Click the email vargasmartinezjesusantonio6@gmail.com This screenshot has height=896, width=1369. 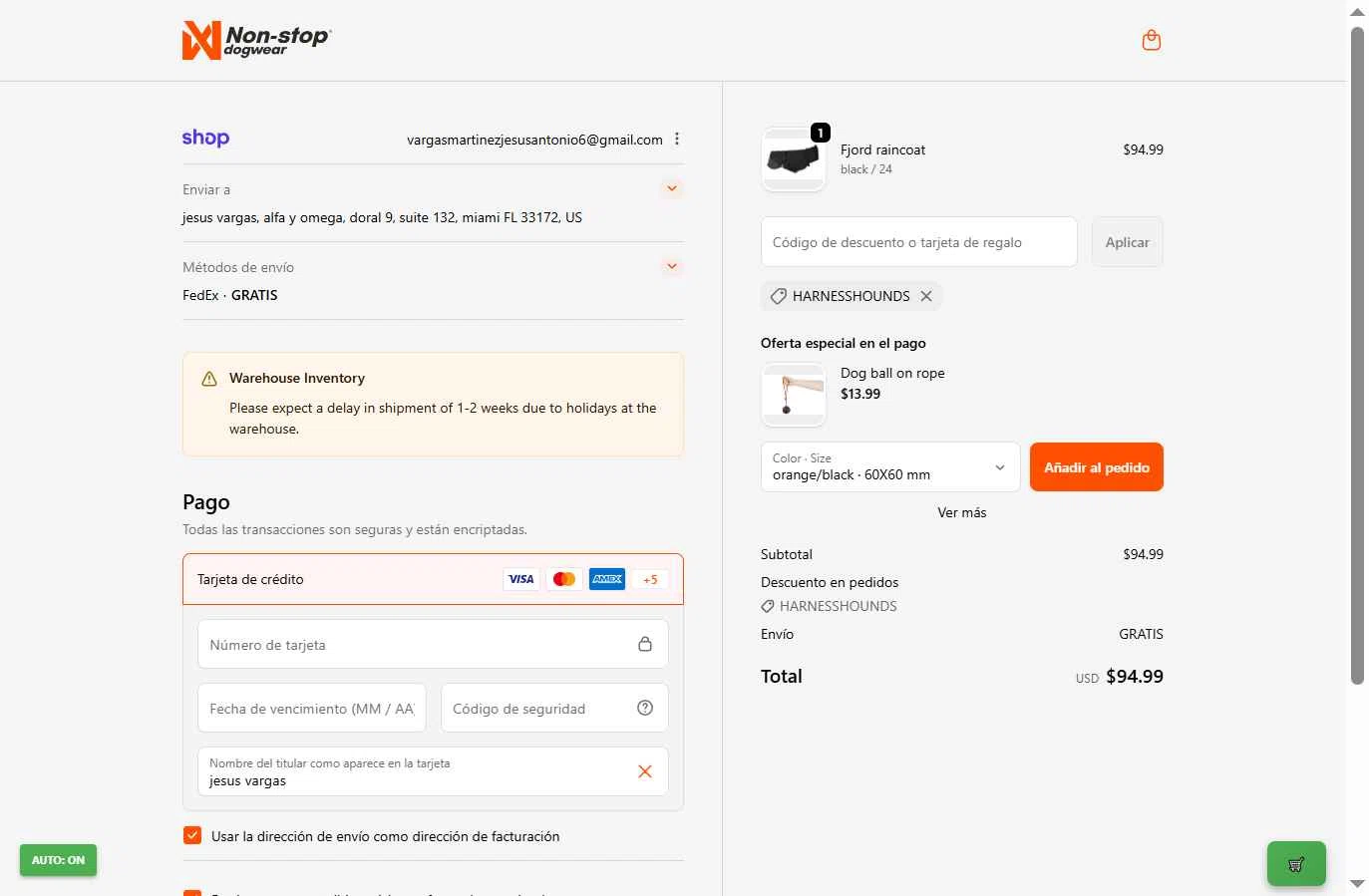pyautogui.click(x=534, y=140)
